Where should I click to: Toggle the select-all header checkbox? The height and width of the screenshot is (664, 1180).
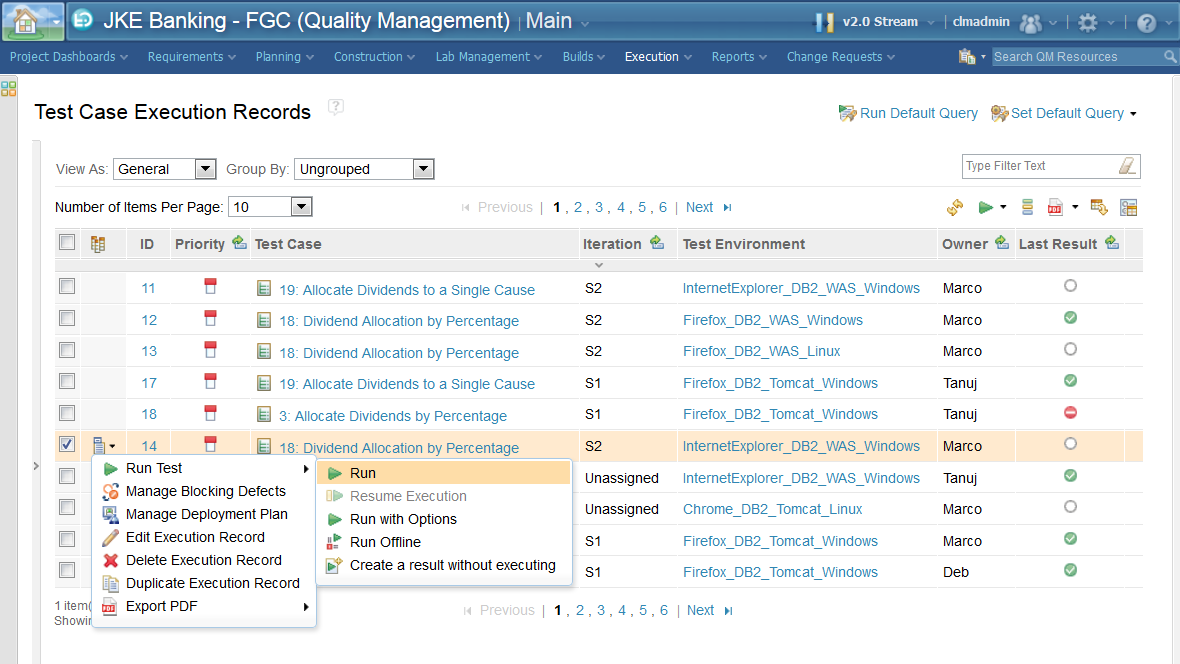67,242
